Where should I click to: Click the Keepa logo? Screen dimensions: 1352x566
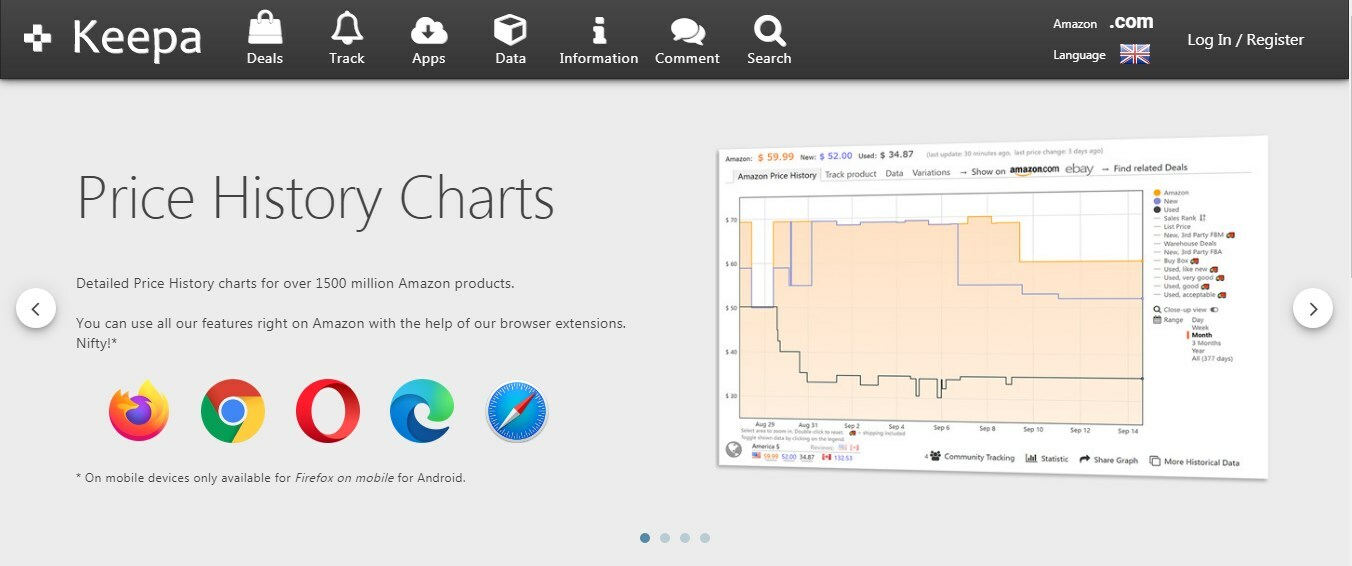click(x=112, y=39)
